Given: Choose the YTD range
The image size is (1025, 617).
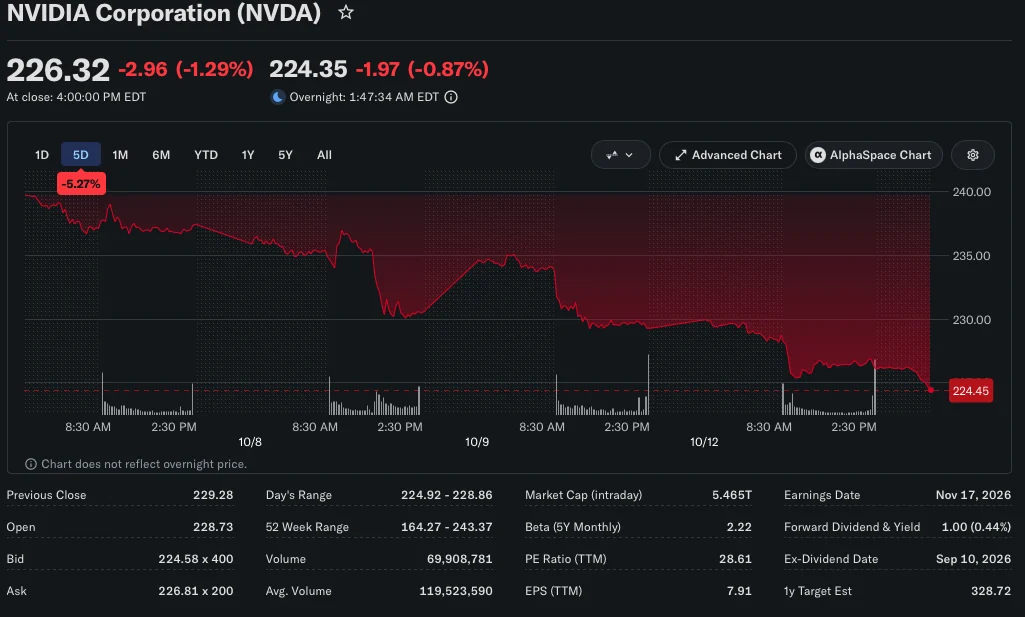Looking at the screenshot, I should pyautogui.click(x=206, y=155).
